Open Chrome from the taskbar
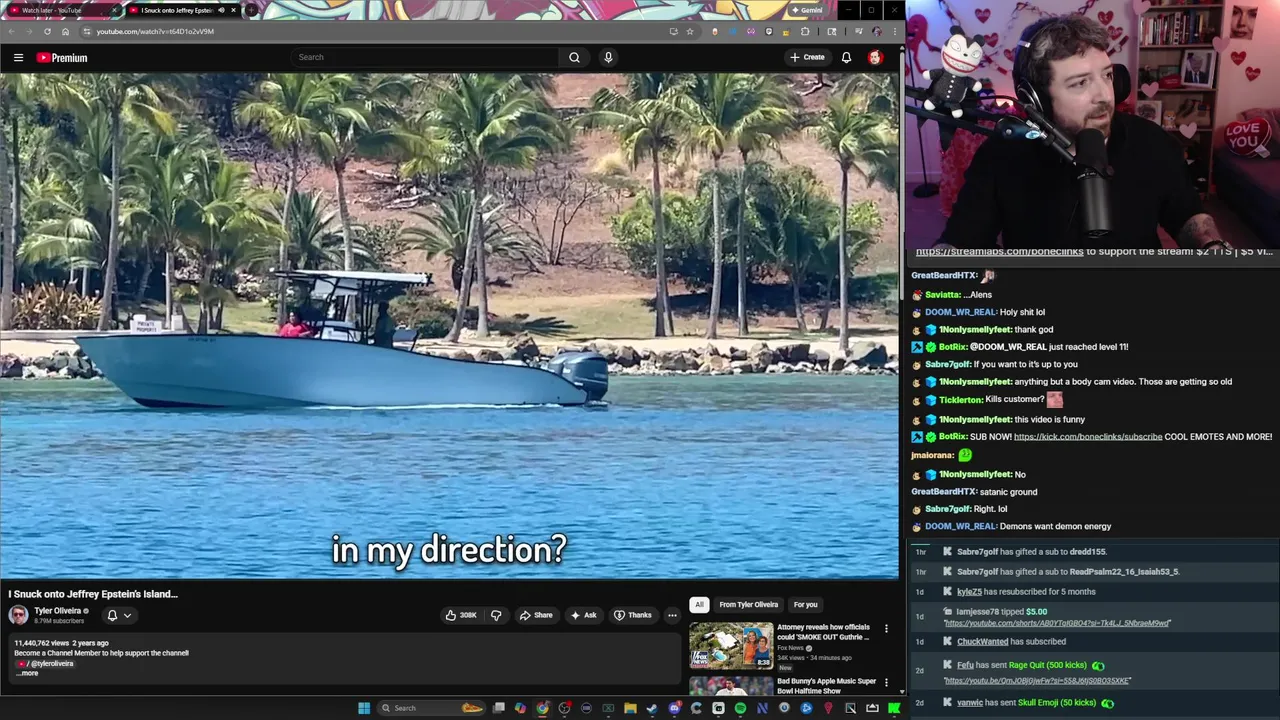1280x720 pixels. [542, 708]
